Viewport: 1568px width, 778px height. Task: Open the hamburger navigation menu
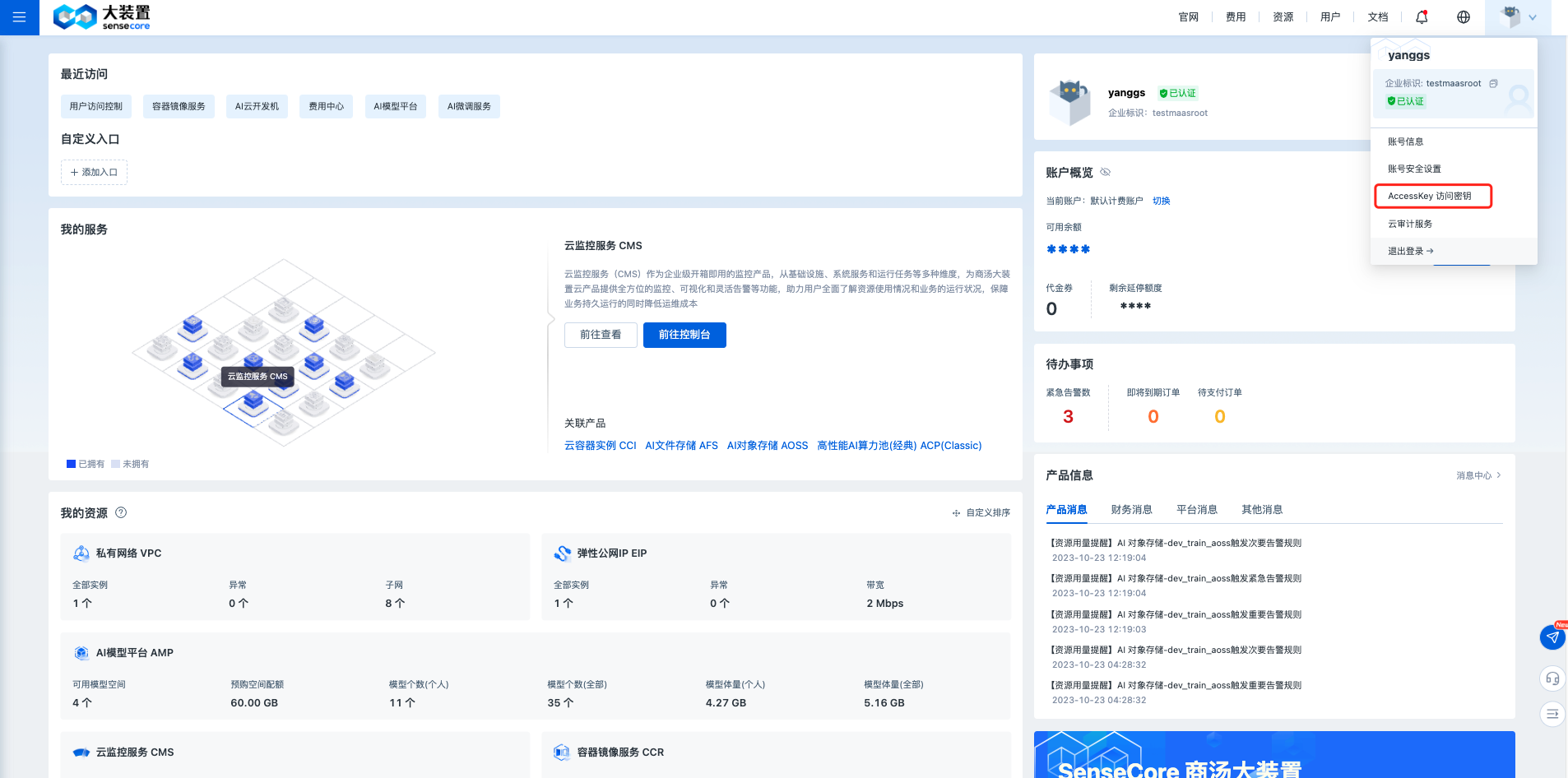click(x=20, y=17)
